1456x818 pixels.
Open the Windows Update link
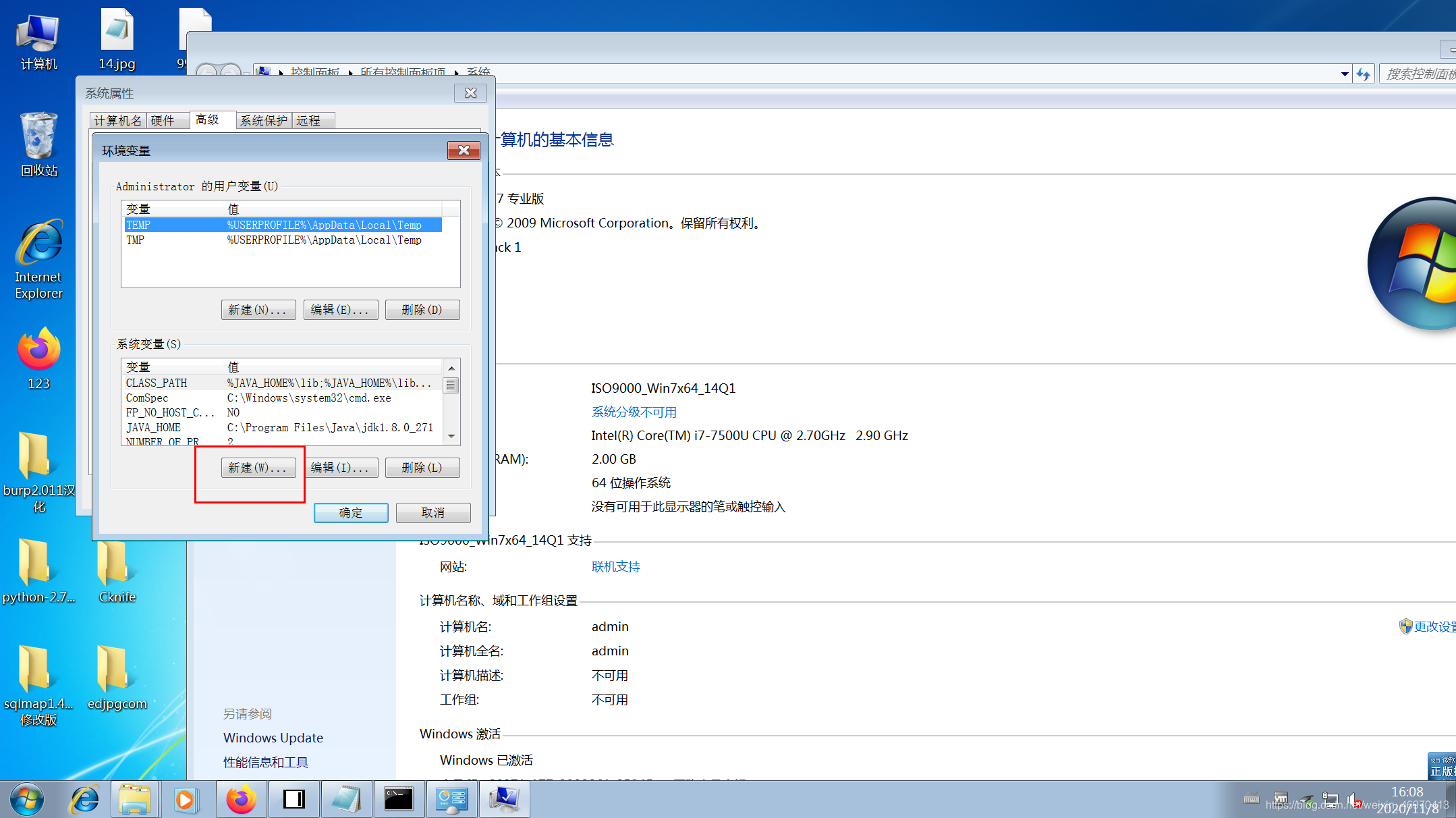pos(273,738)
